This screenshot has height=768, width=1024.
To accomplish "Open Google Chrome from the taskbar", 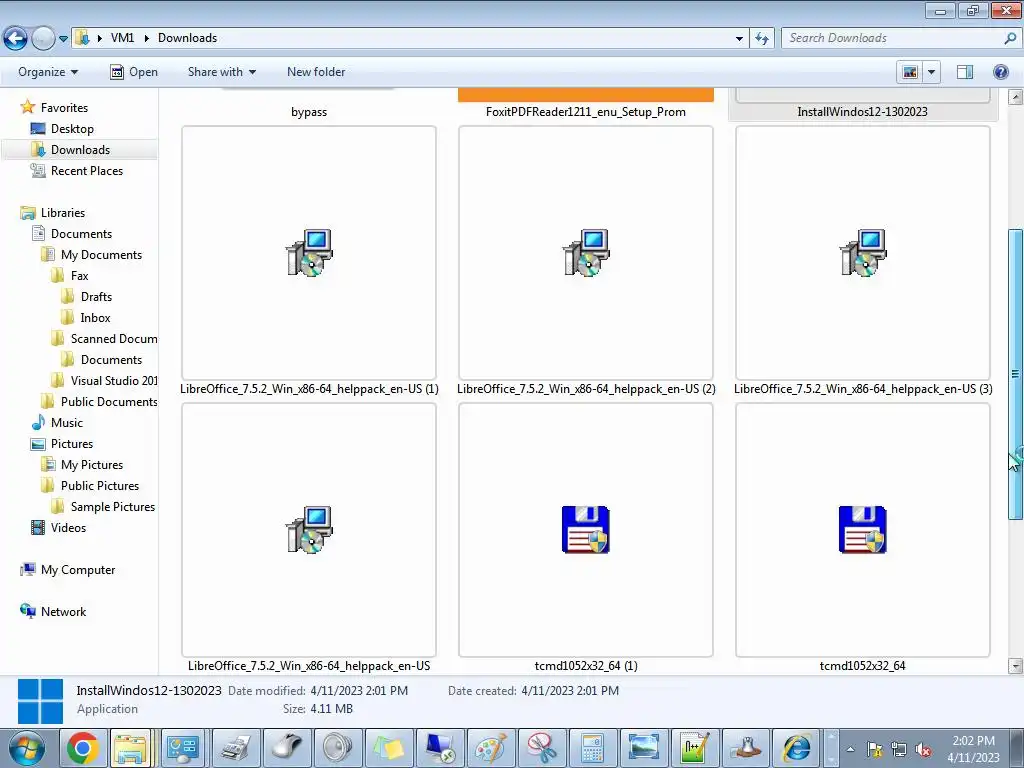I will pyautogui.click(x=82, y=748).
